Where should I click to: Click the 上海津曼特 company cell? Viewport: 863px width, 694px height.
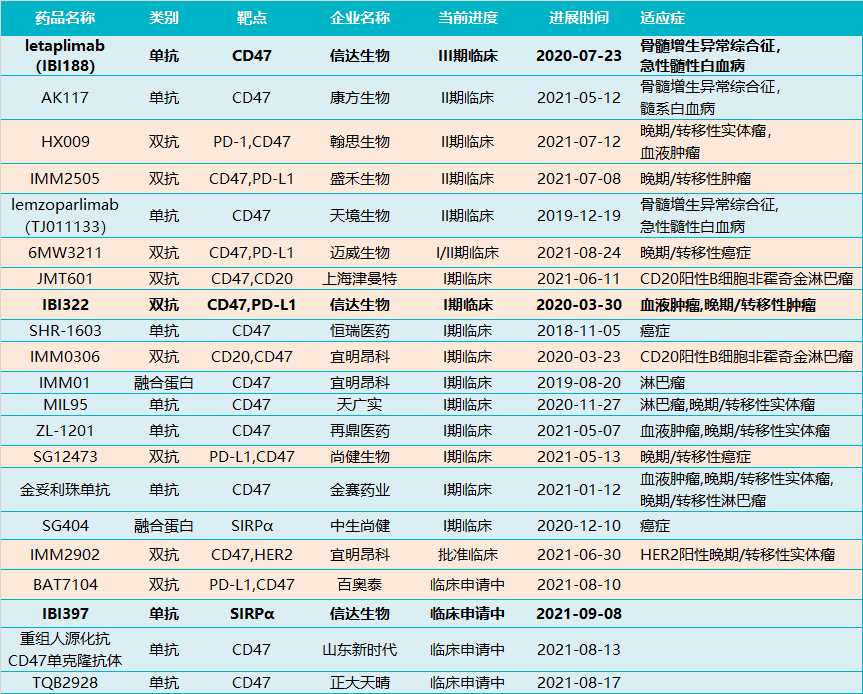359,278
